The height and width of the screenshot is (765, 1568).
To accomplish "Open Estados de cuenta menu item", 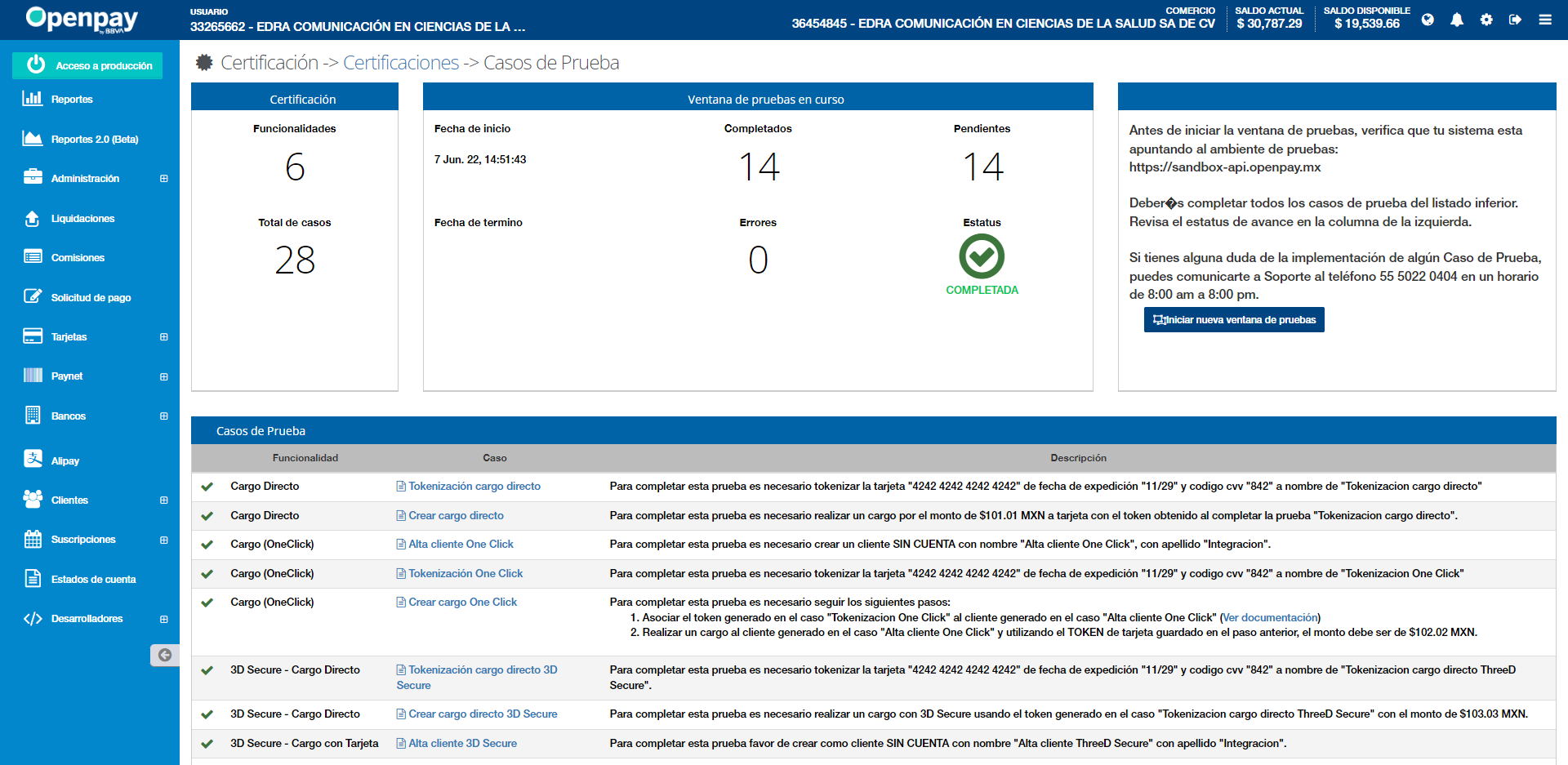I will pyautogui.click(x=93, y=580).
